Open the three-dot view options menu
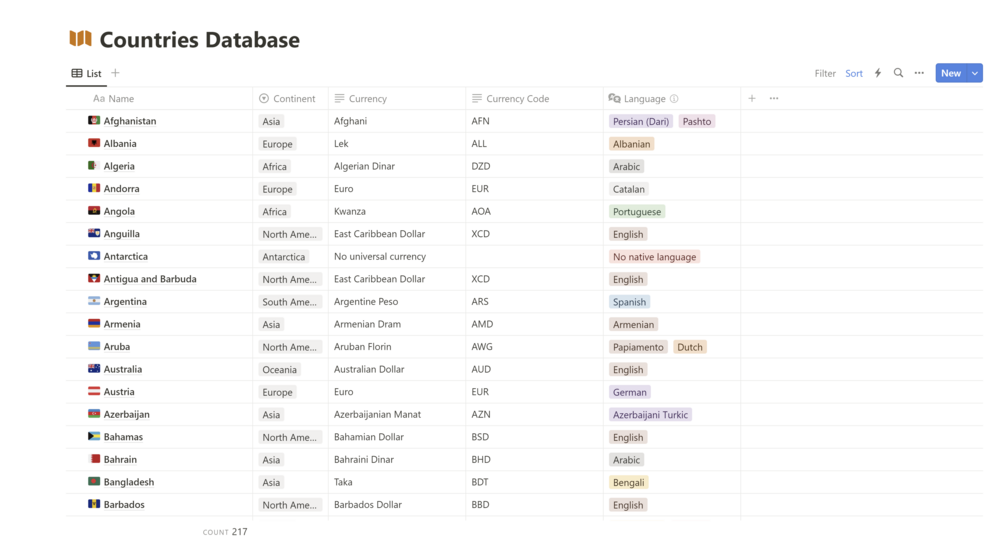Screen dimensions: 1005x544 coord(919,73)
